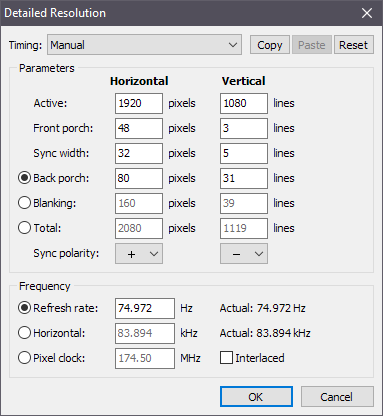Click the Cancel button
383x416 pixels.
[x=337, y=397]
